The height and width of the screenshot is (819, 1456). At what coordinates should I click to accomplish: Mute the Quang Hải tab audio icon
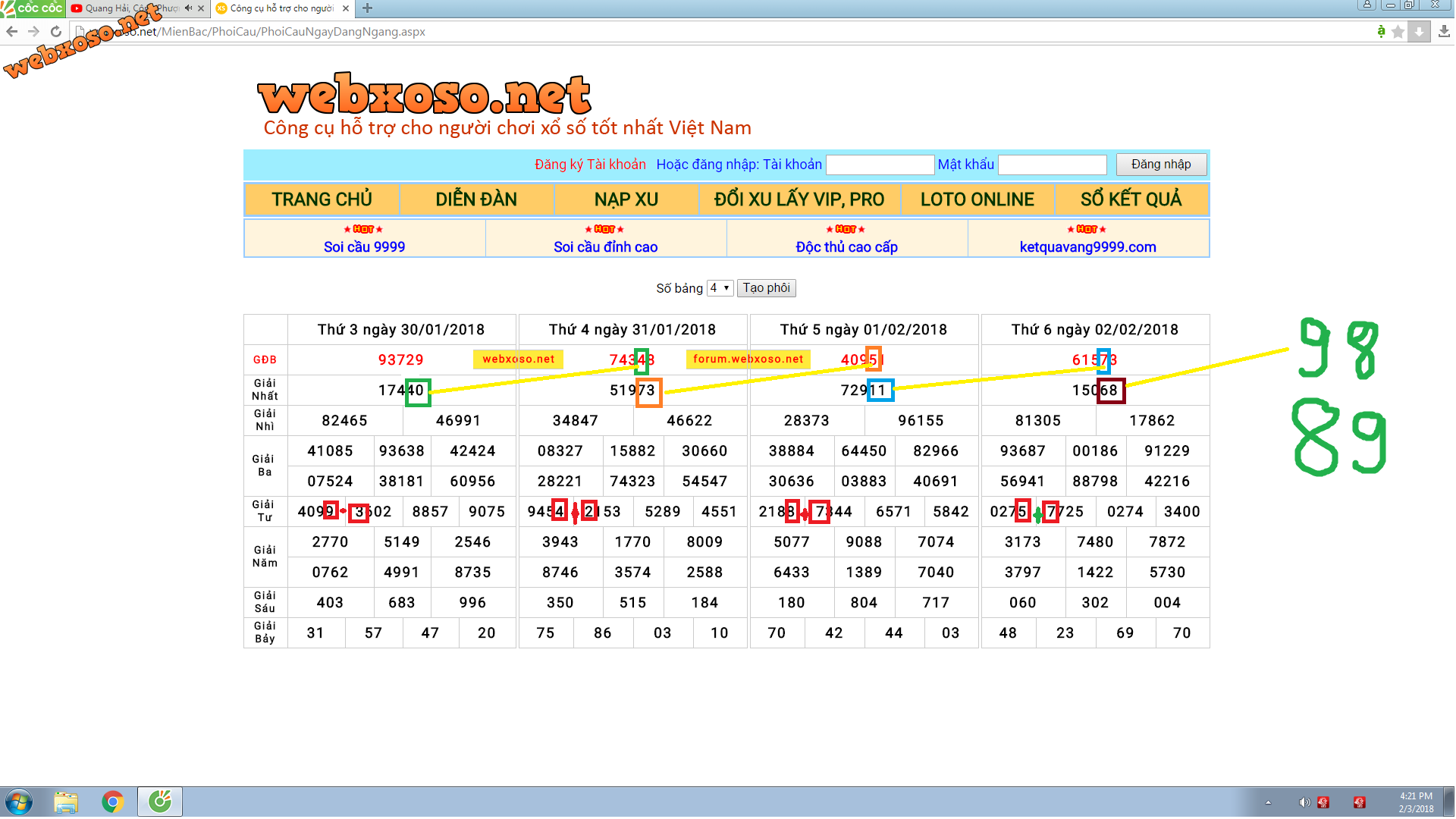click(188, 8)
